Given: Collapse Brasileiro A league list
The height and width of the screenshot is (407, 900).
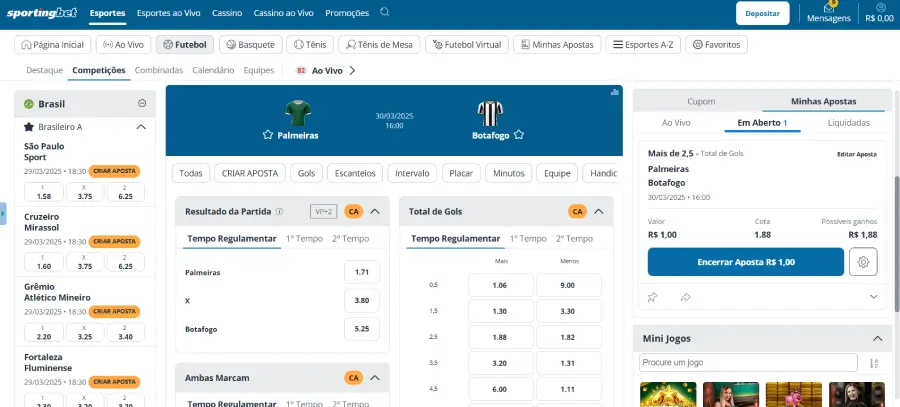Looking at the screenshot, I should [x=141, y=127].
